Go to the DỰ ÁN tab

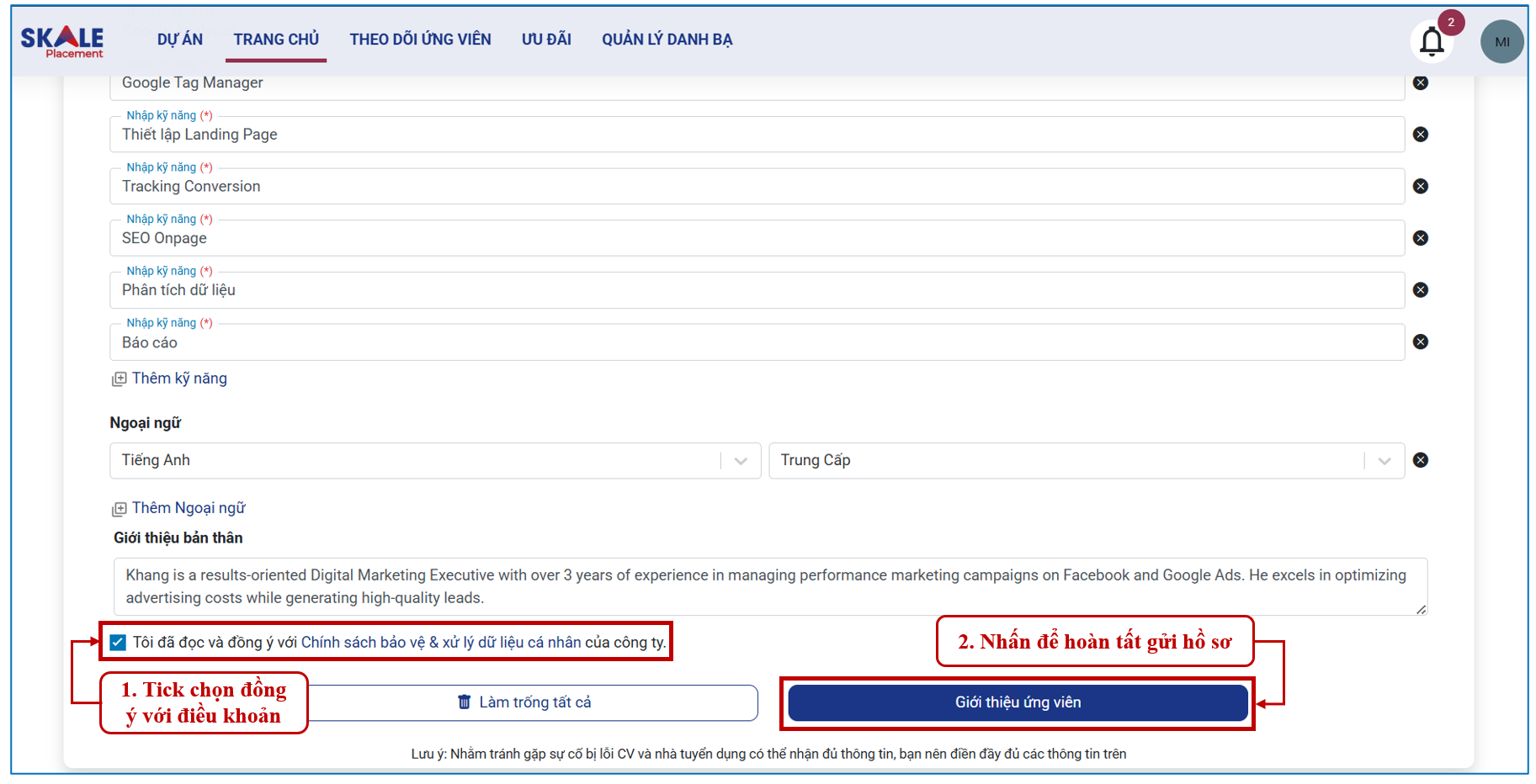(x=180, y=40)
